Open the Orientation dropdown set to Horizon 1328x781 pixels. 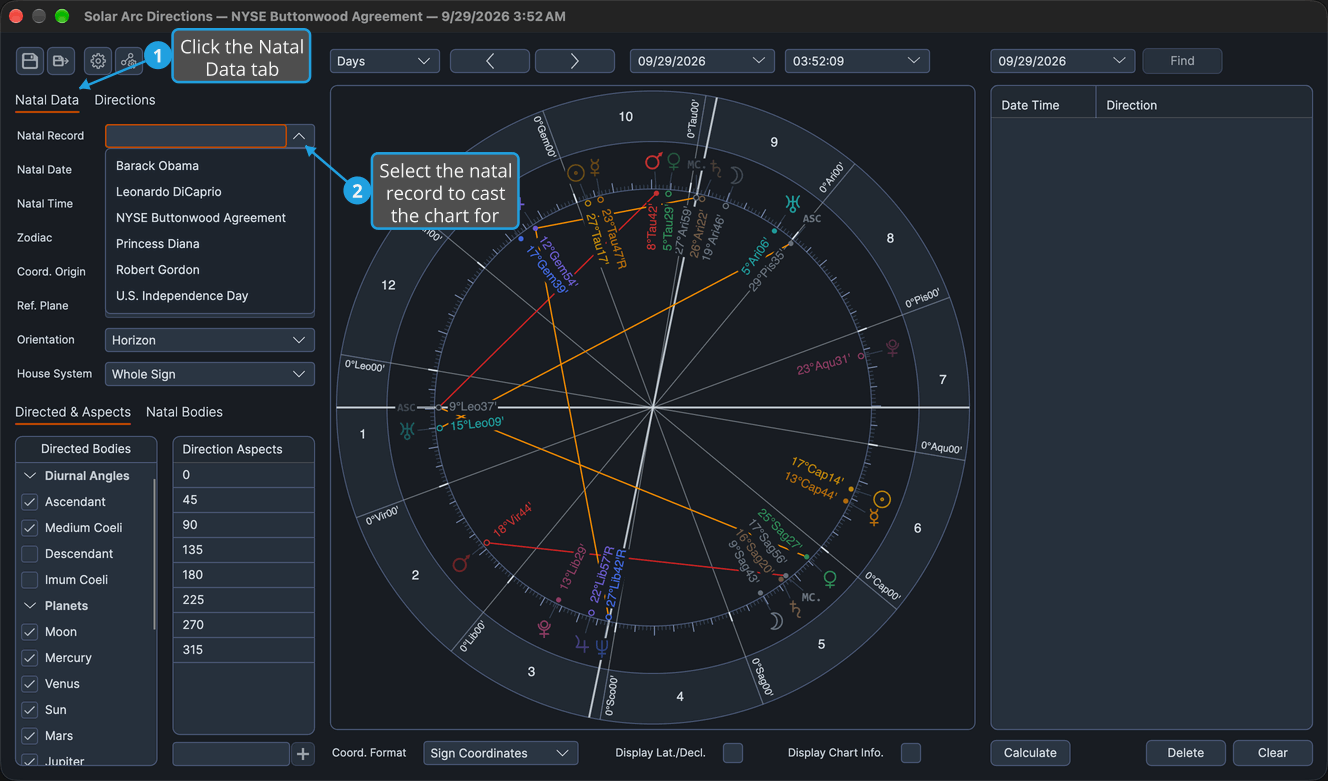[210, 340]
